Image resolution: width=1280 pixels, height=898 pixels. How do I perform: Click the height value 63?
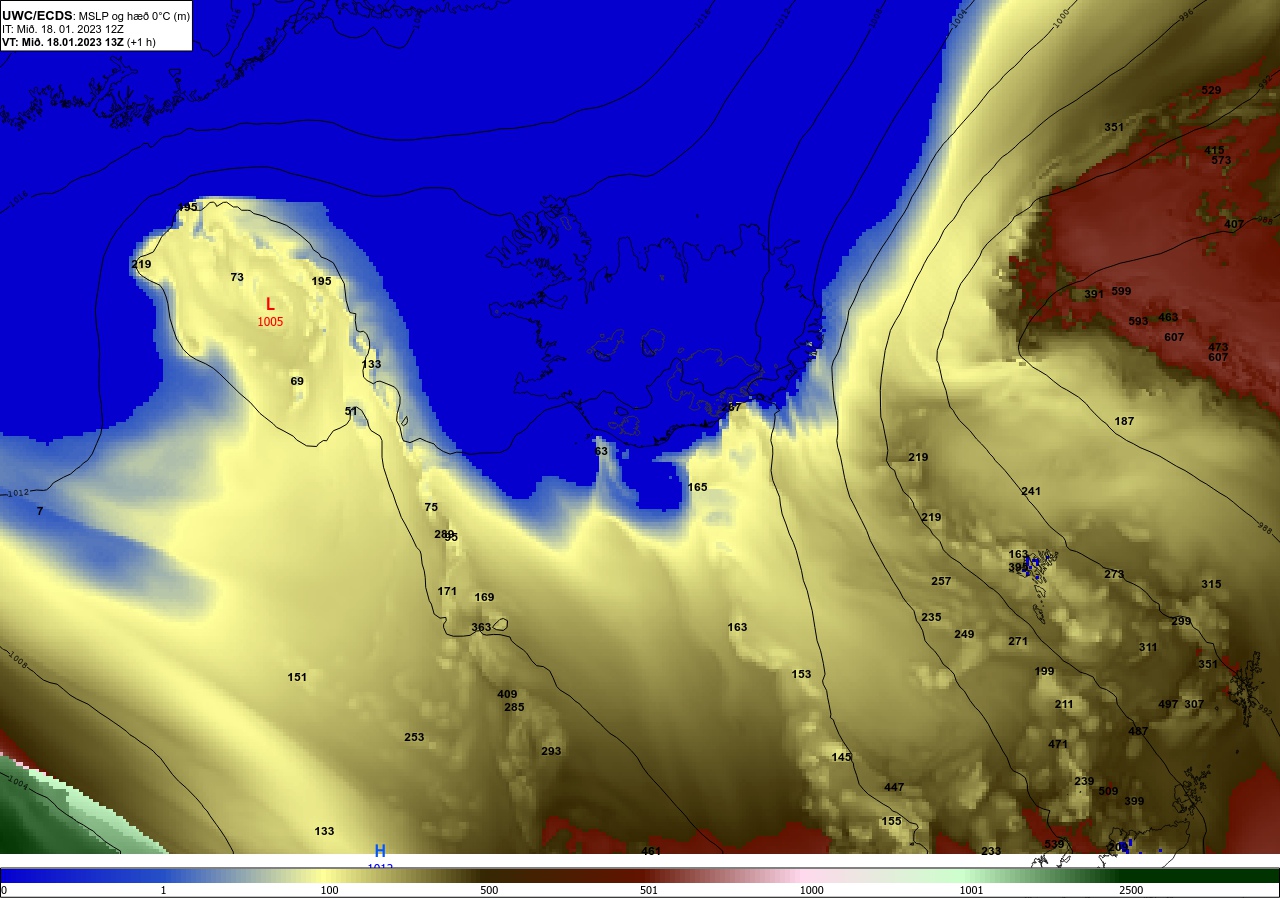tap(601, 452)
